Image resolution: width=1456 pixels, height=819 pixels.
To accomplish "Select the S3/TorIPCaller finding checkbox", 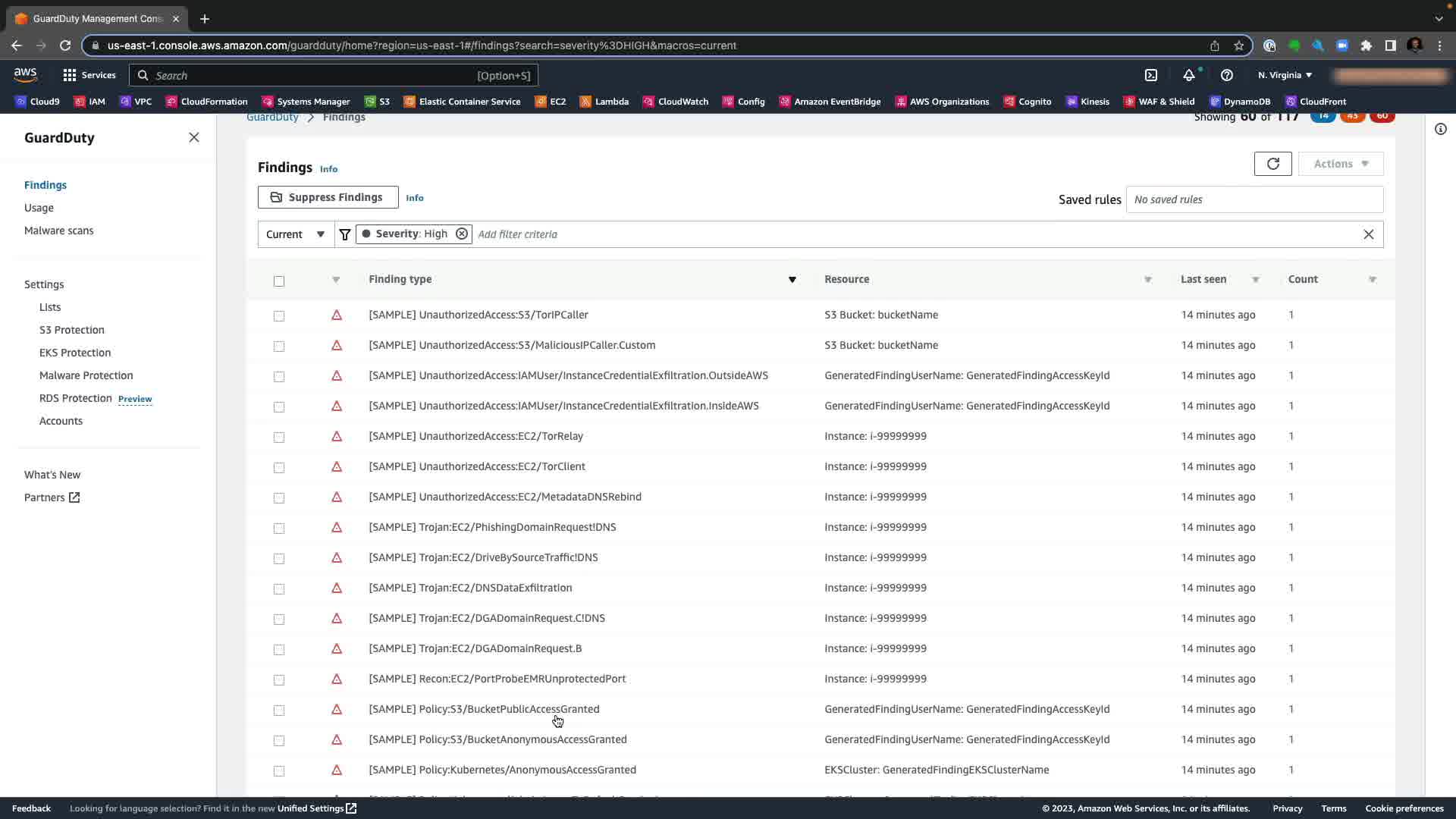I will click(x=279, y=315).
